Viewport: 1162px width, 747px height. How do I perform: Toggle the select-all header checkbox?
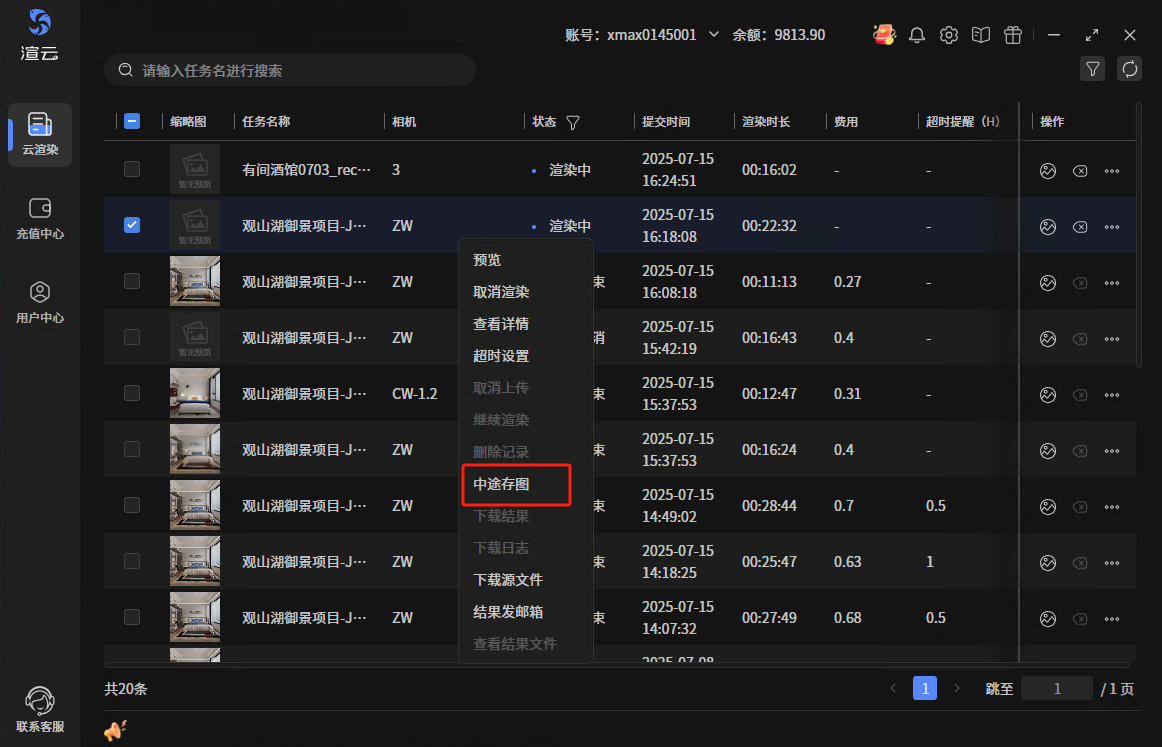tap(132, 121)
